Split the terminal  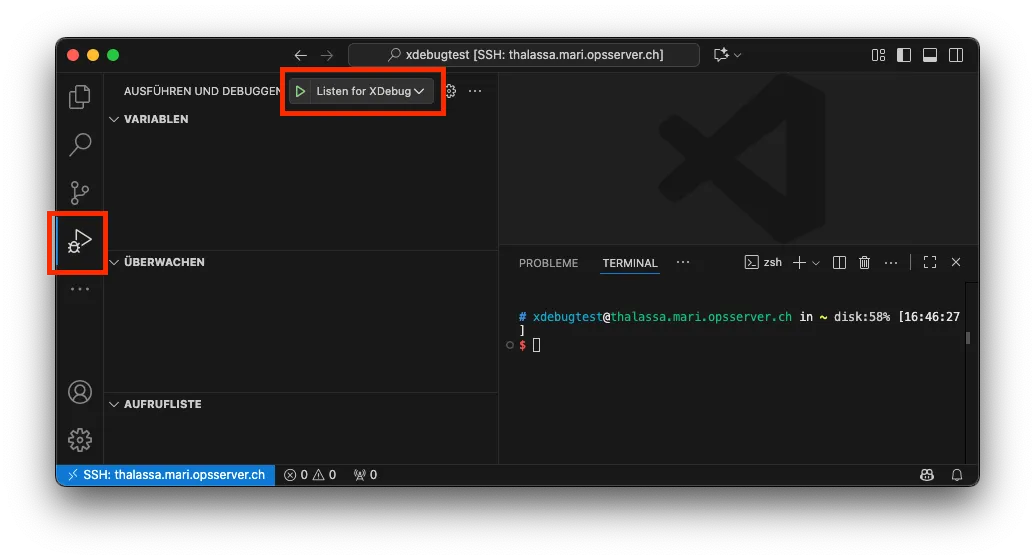[x=840, y=263]
